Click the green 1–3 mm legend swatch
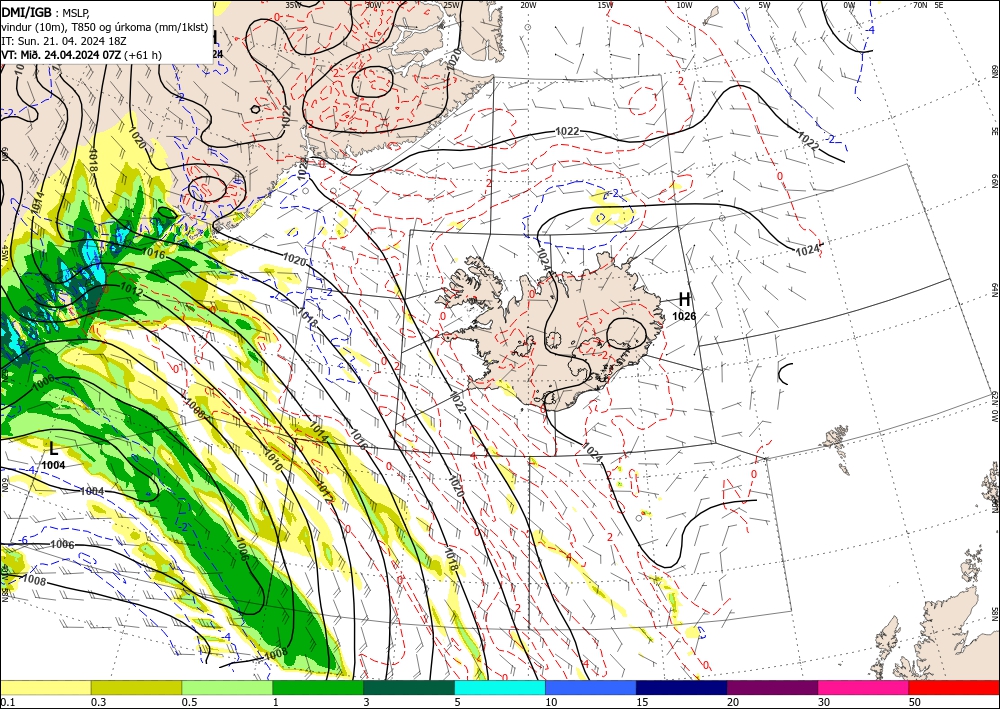 (318, 687)
